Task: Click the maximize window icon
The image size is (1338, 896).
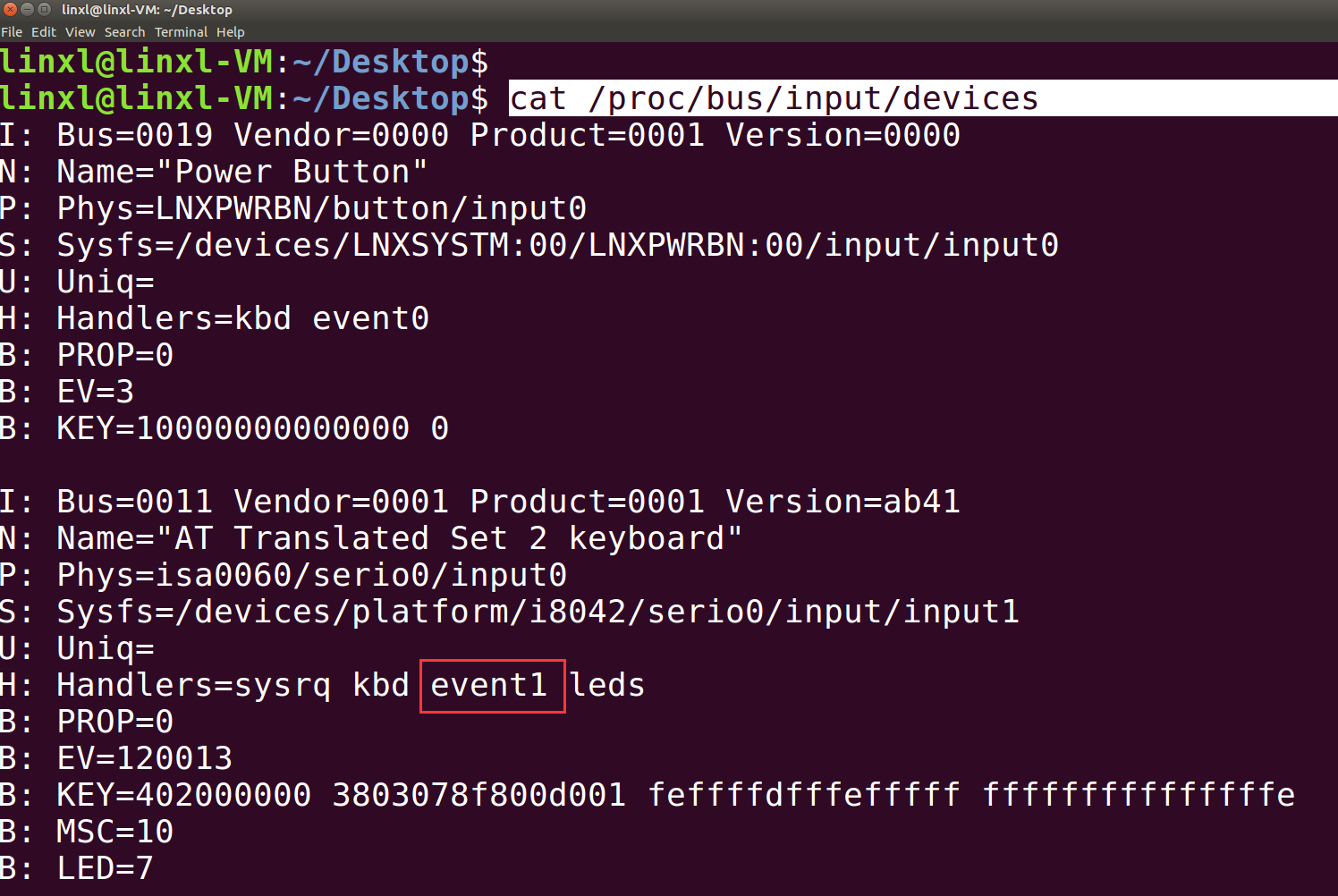Action: (x=42, y=10)
